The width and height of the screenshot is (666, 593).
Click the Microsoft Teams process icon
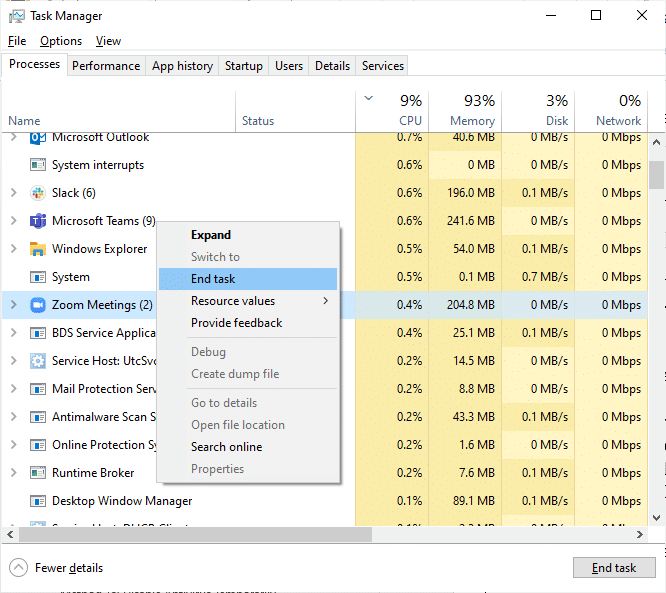[x=38, y=221]
